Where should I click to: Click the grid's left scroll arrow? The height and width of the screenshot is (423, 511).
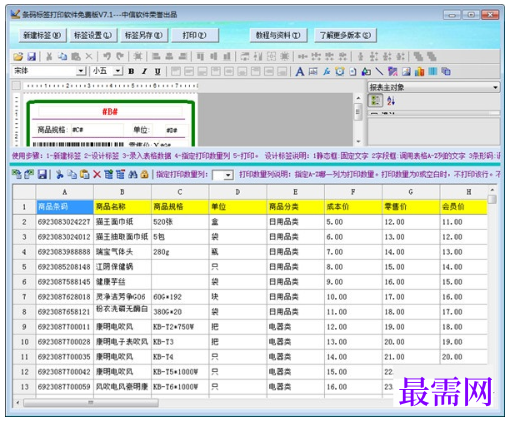tap(18, 403)
